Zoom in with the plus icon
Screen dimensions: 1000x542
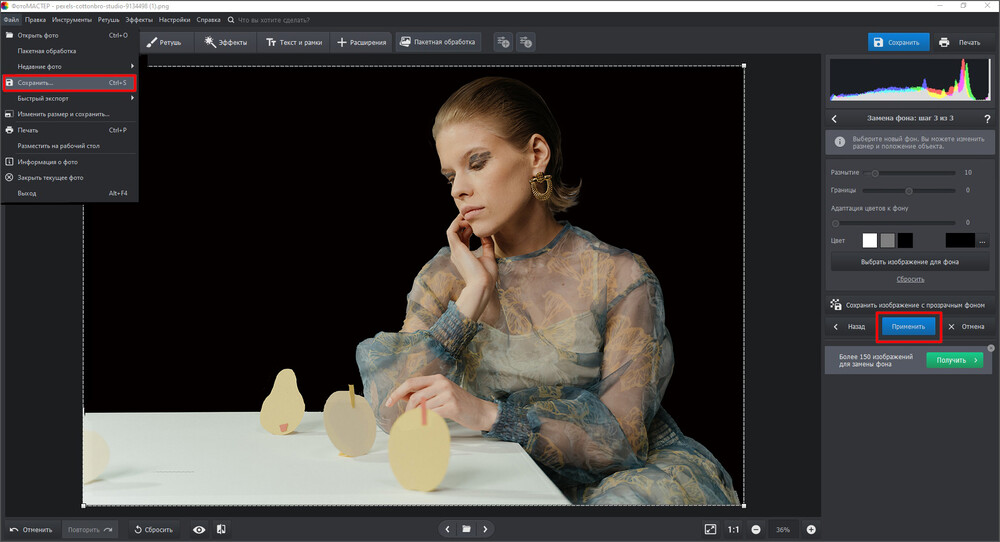pyautogui.click(x=811, y=529)
